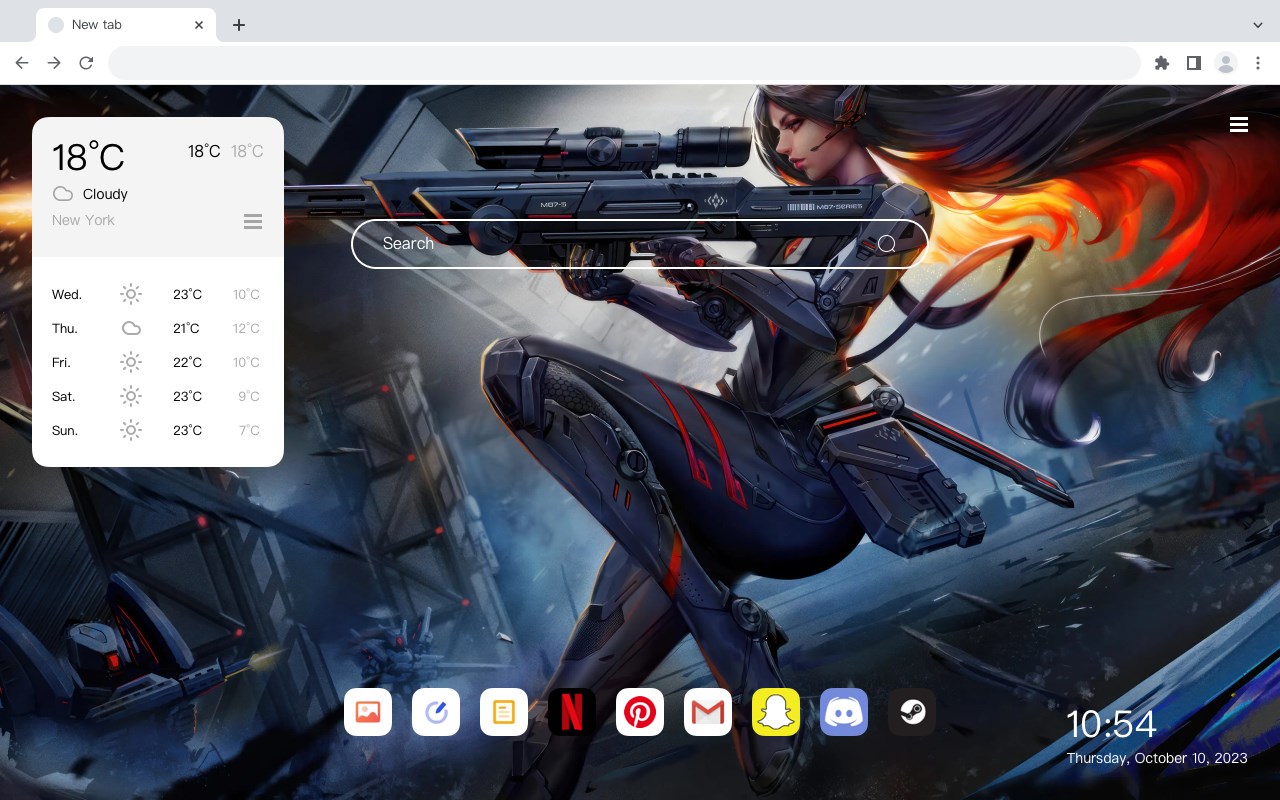The image size is (1280, 800).
Task: Click the 10:54 clock display
Action: [1111, 724]
